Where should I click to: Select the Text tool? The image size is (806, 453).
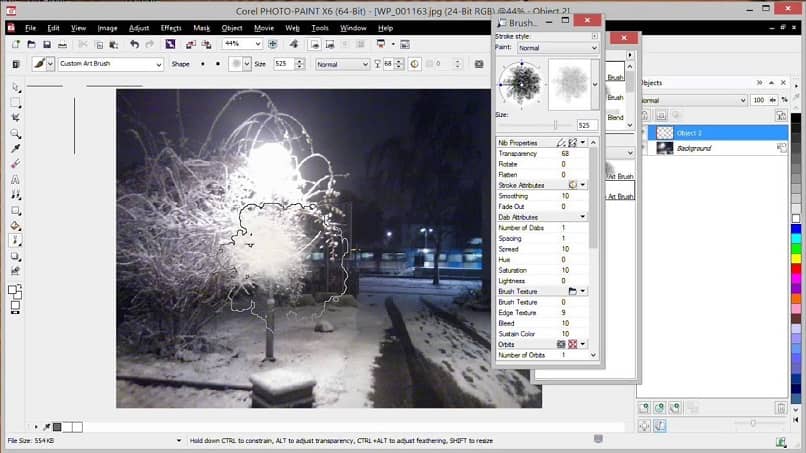pyautogui.click(x=16, y=180)
